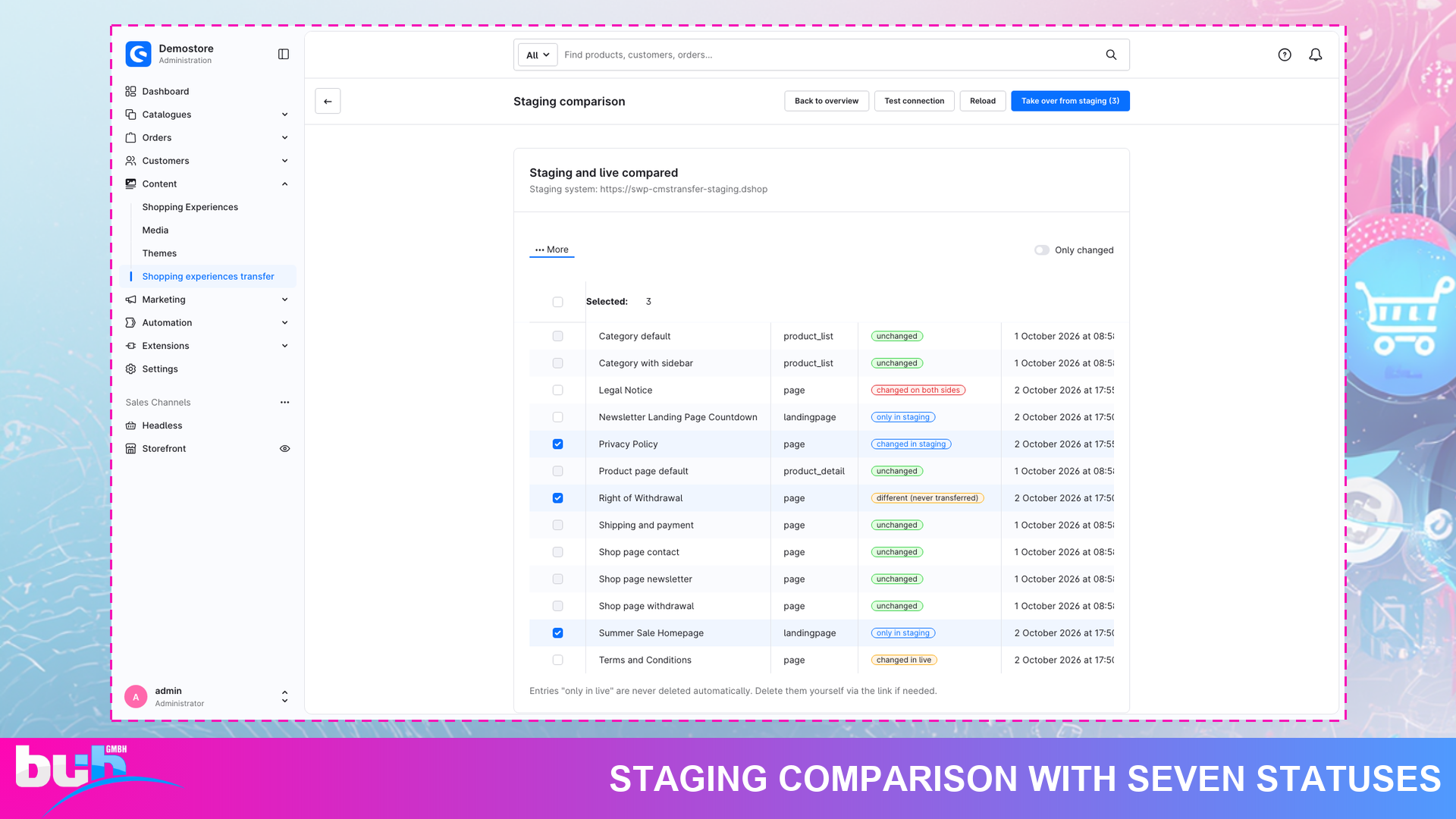Screen dimensions: 1456x819
Task: Open Sales Channels three-dot menu
Action: click(285, 403)
